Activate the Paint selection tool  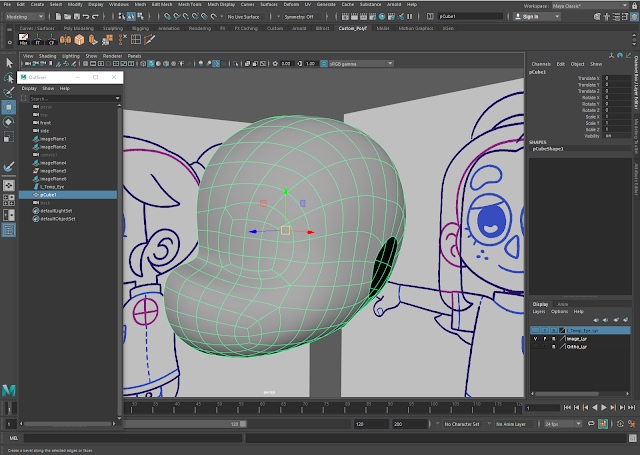(9, 92)
